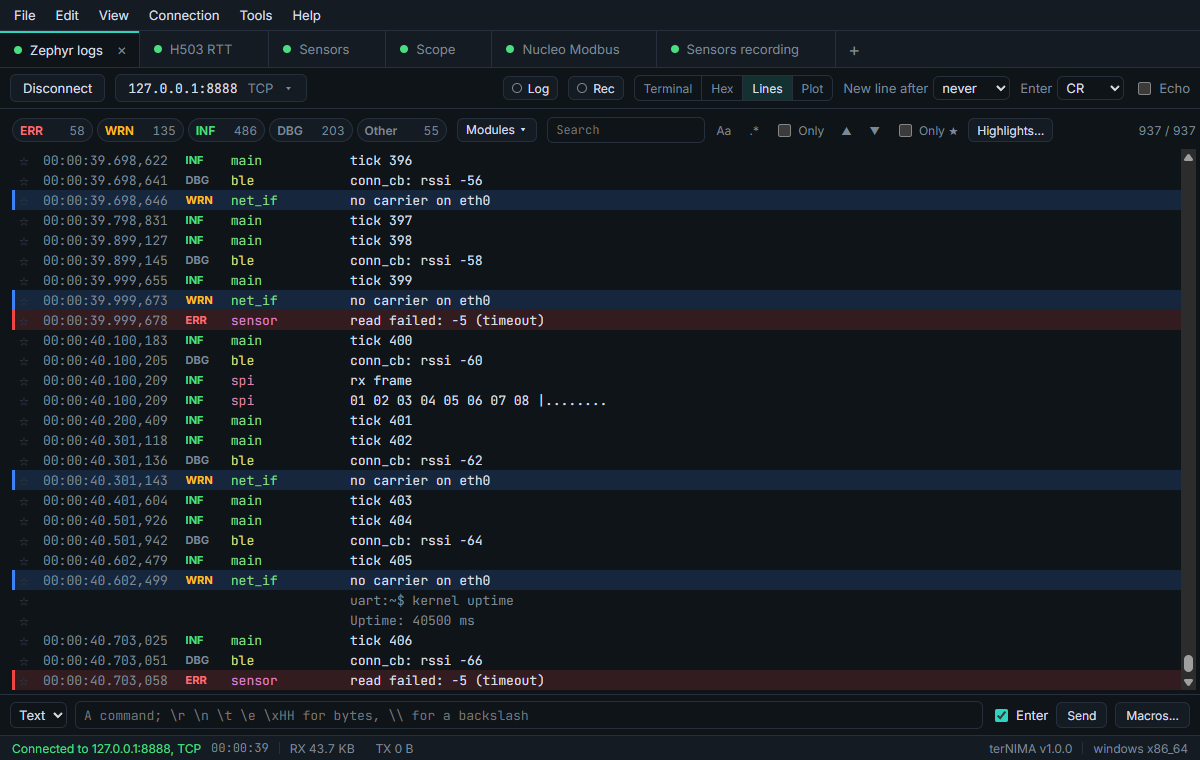Toggle the Rec recording button
The image size is (1200, 760).
(x=596, y=89)
